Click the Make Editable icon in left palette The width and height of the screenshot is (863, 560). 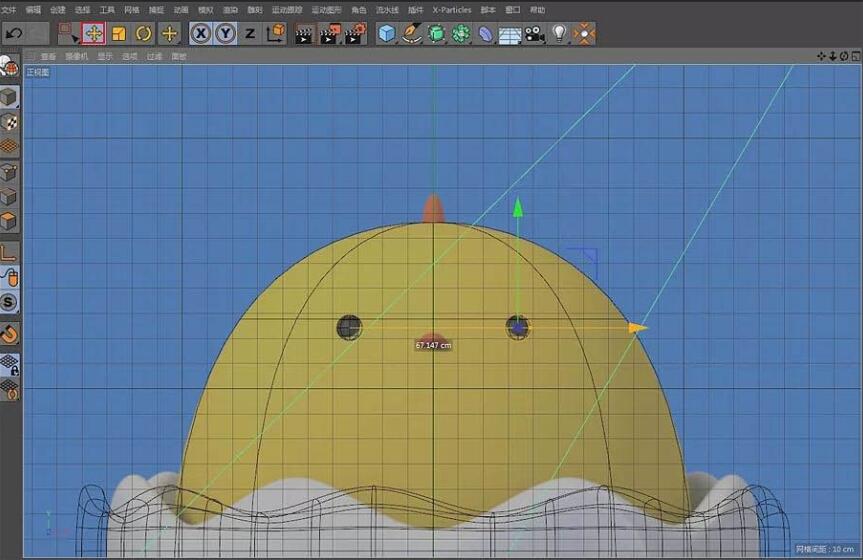9,67
